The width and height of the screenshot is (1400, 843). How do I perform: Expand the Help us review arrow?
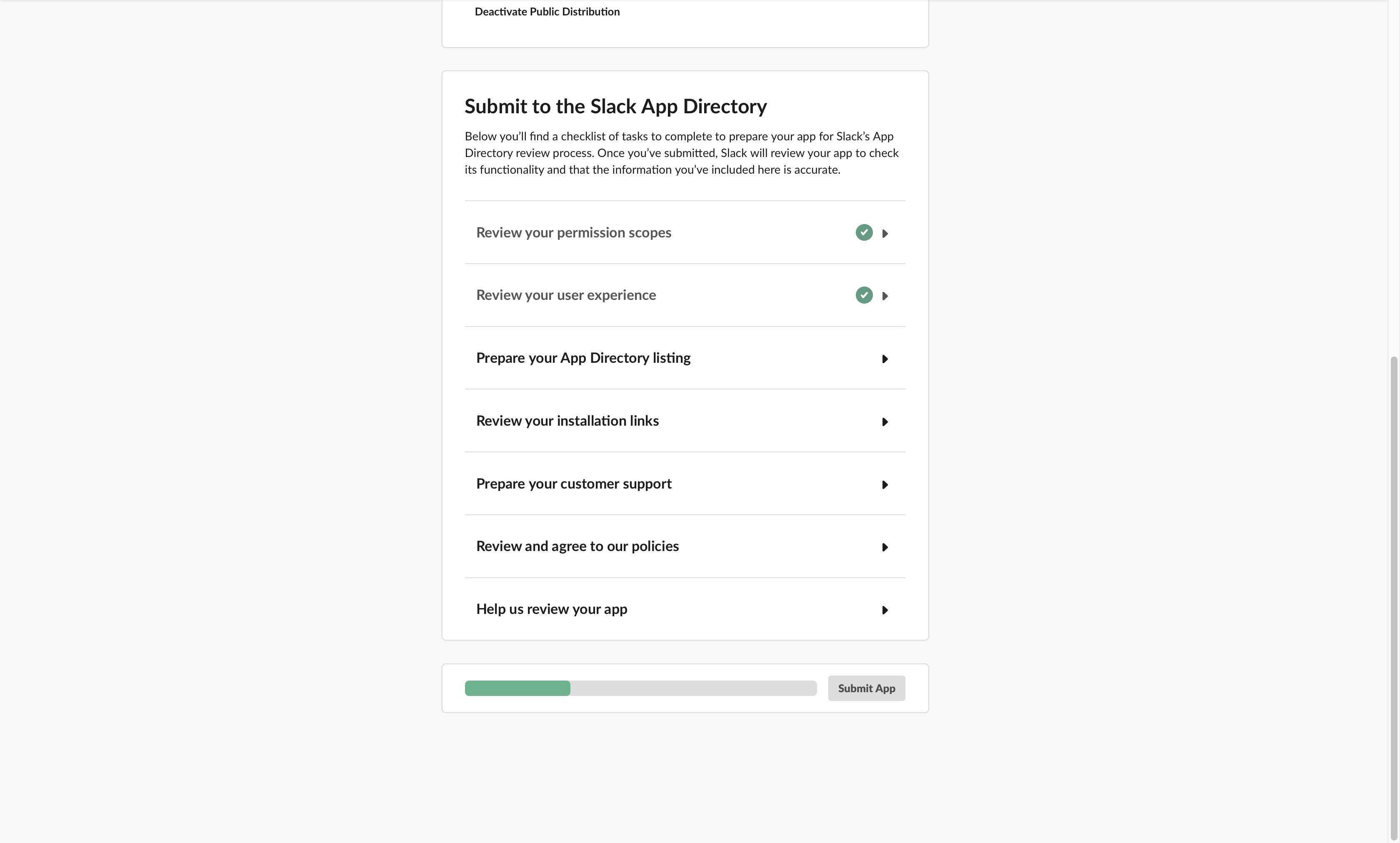[x=885, y=610]
